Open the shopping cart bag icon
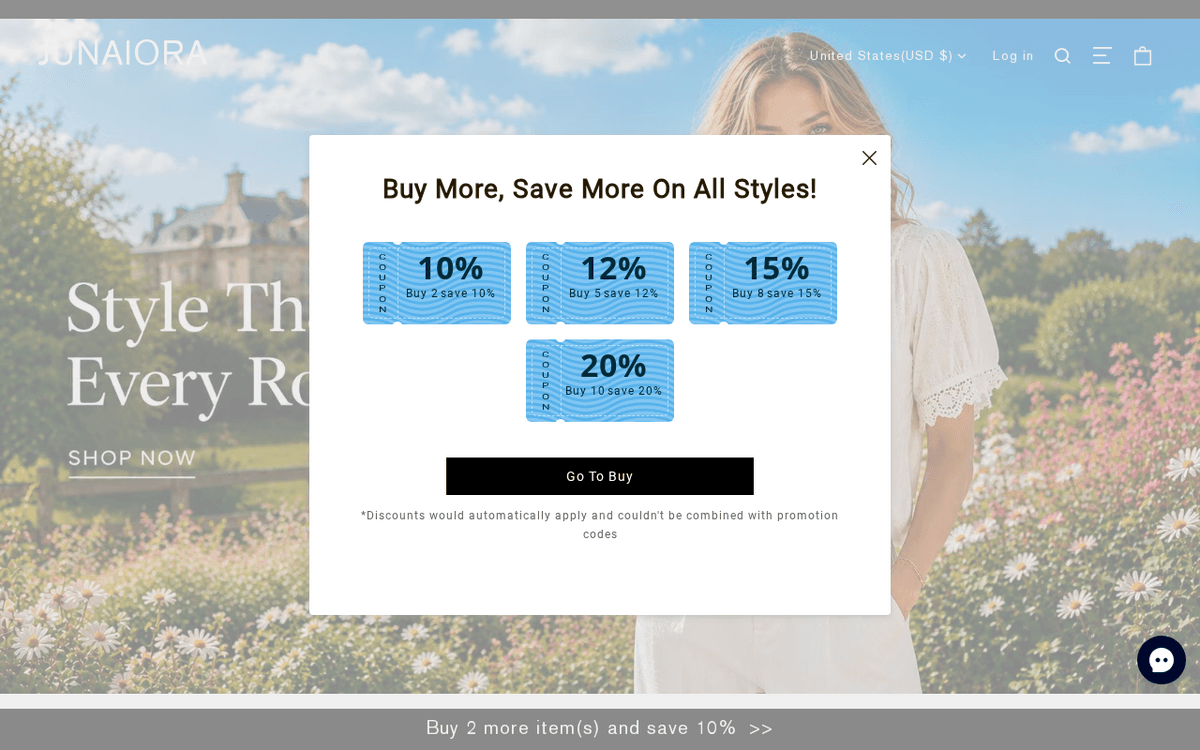This screenshot has height=750, width=1200. point(1143,56)
